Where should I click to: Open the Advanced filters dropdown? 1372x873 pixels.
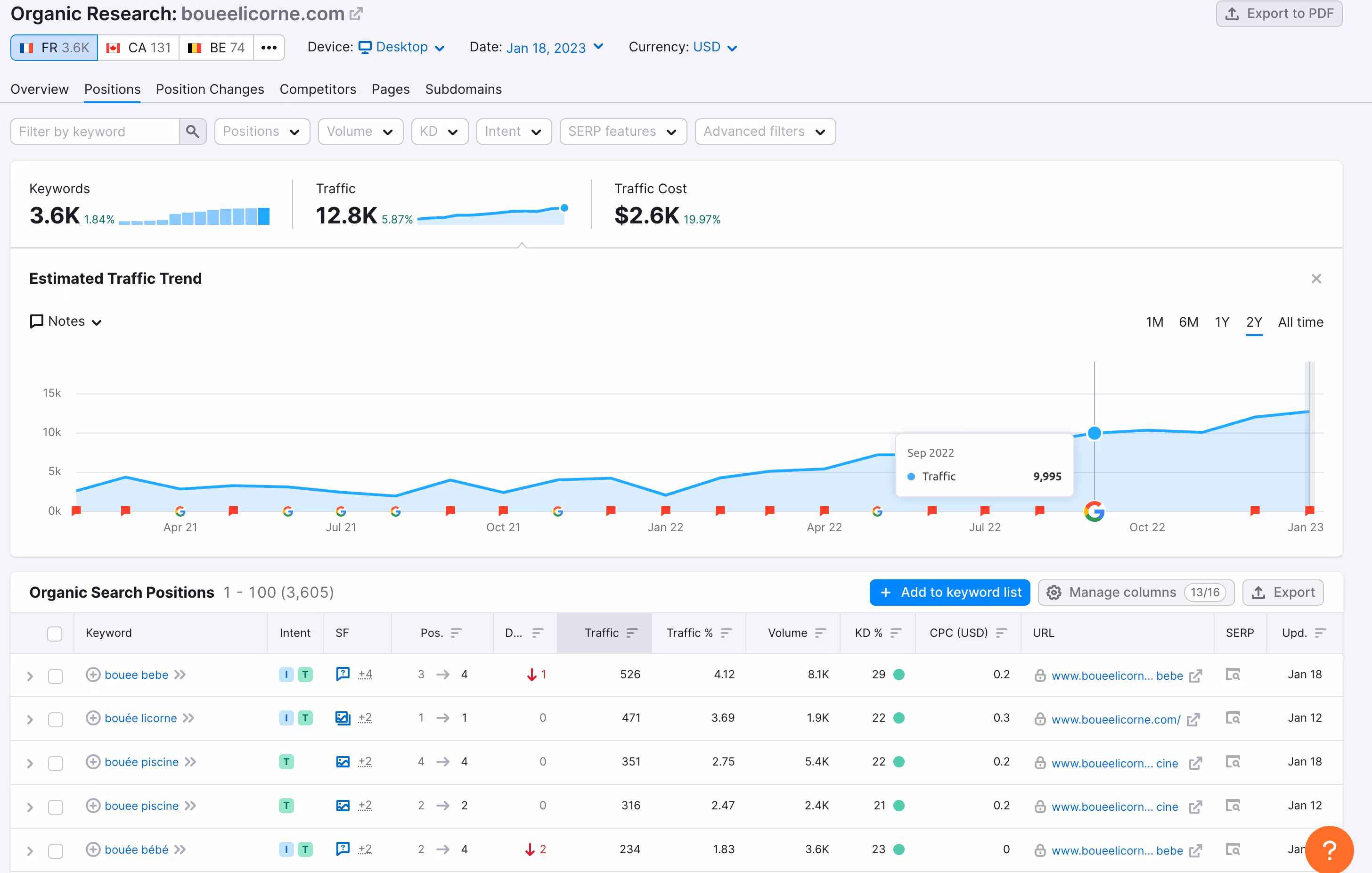[x=765, y=132]
